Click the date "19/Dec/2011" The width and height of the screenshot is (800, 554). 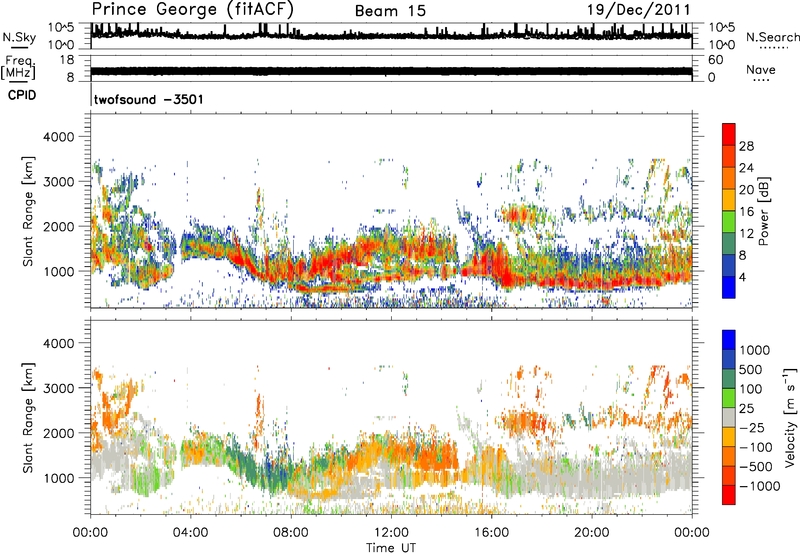639,9
